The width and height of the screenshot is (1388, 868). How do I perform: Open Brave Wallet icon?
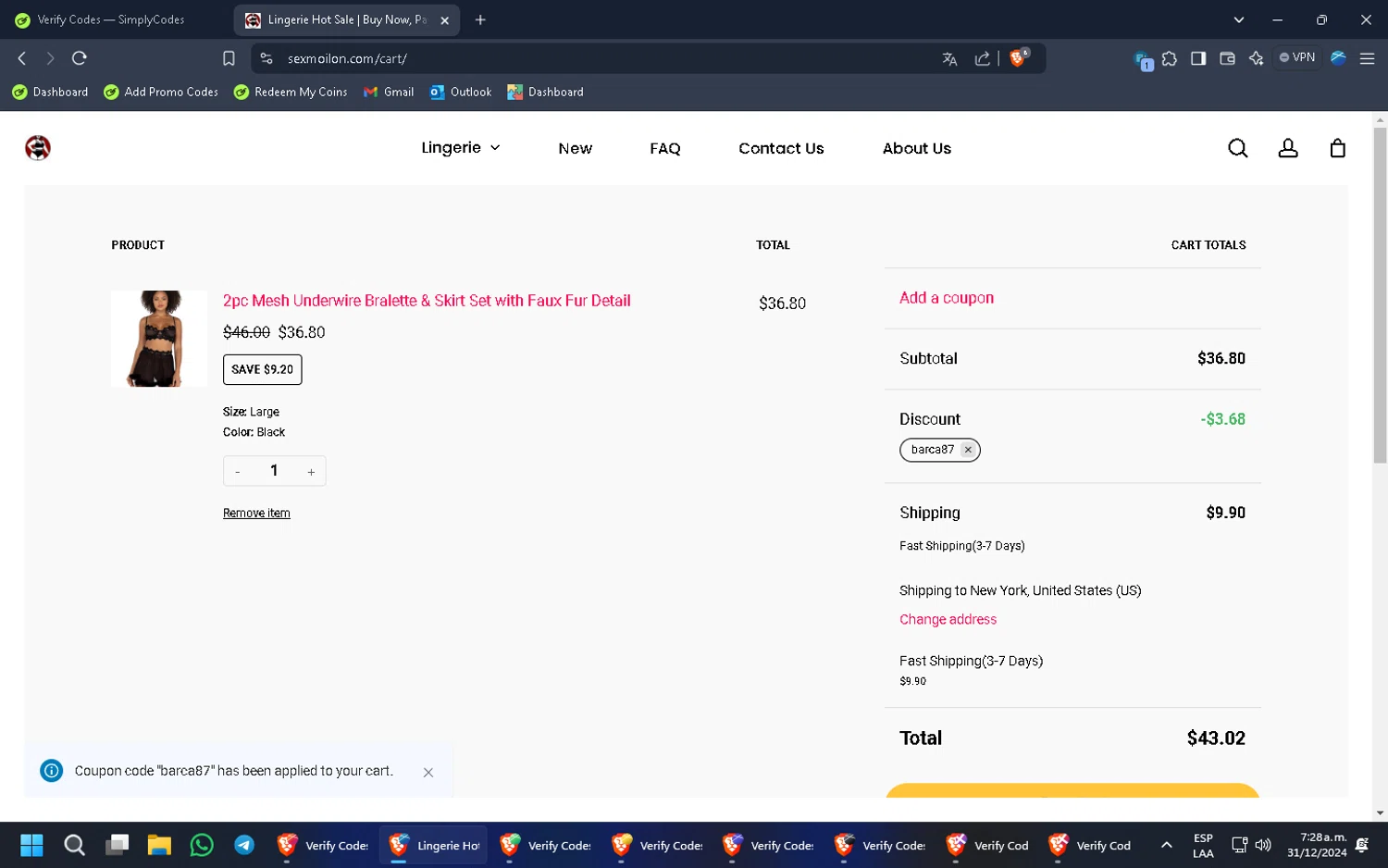(x=1227, y=58)
